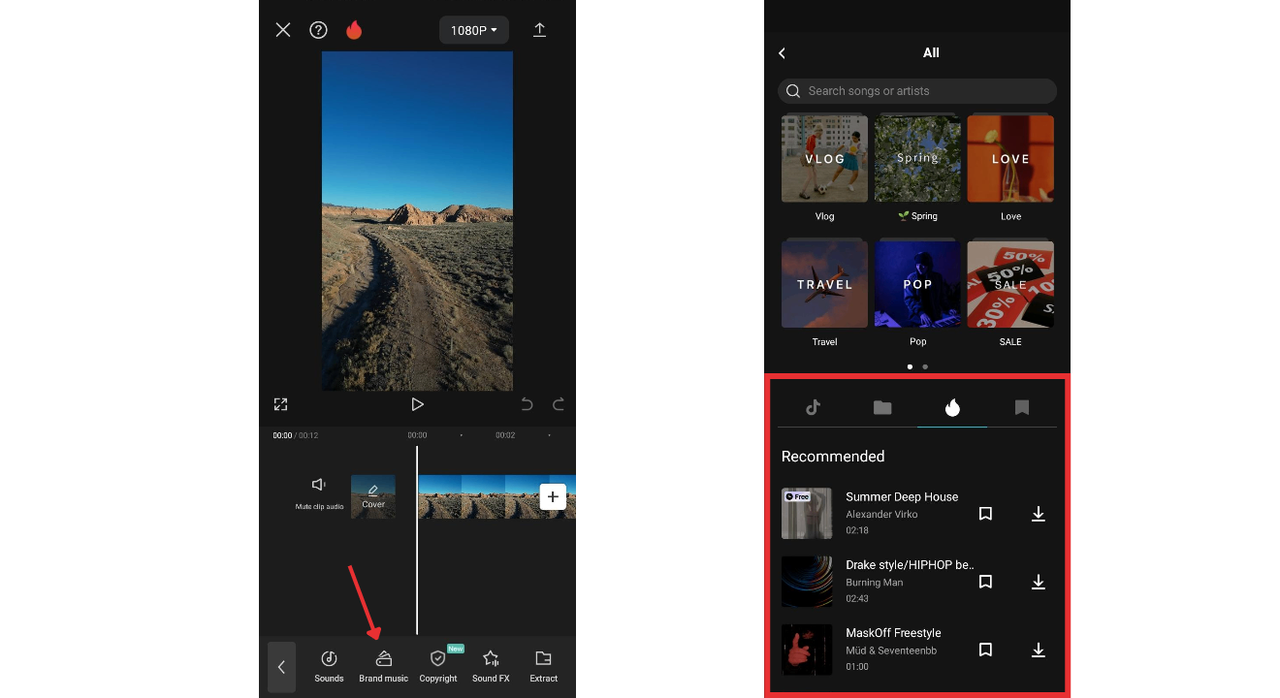This screenshot has width=1280, height=698.
Task: Tap the red flame icon in top bar
Action: click(354, 30)
